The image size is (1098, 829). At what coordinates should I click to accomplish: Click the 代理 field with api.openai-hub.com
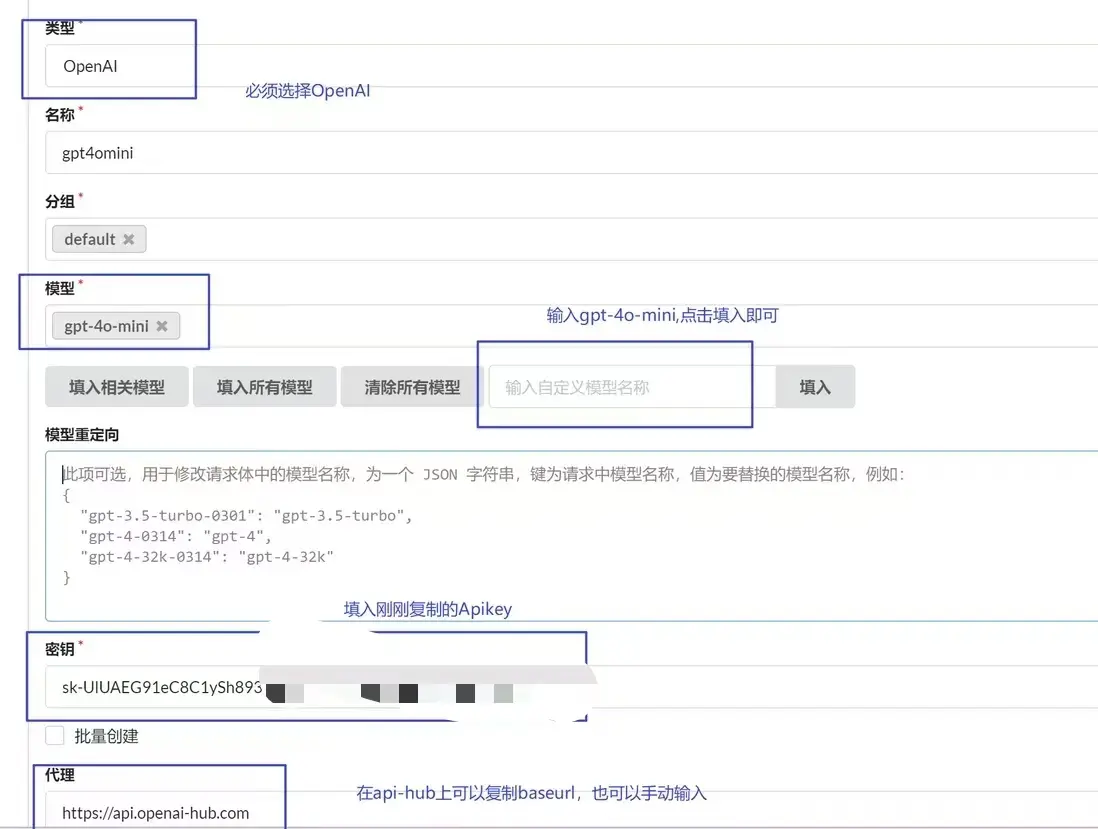pos(571,812)
